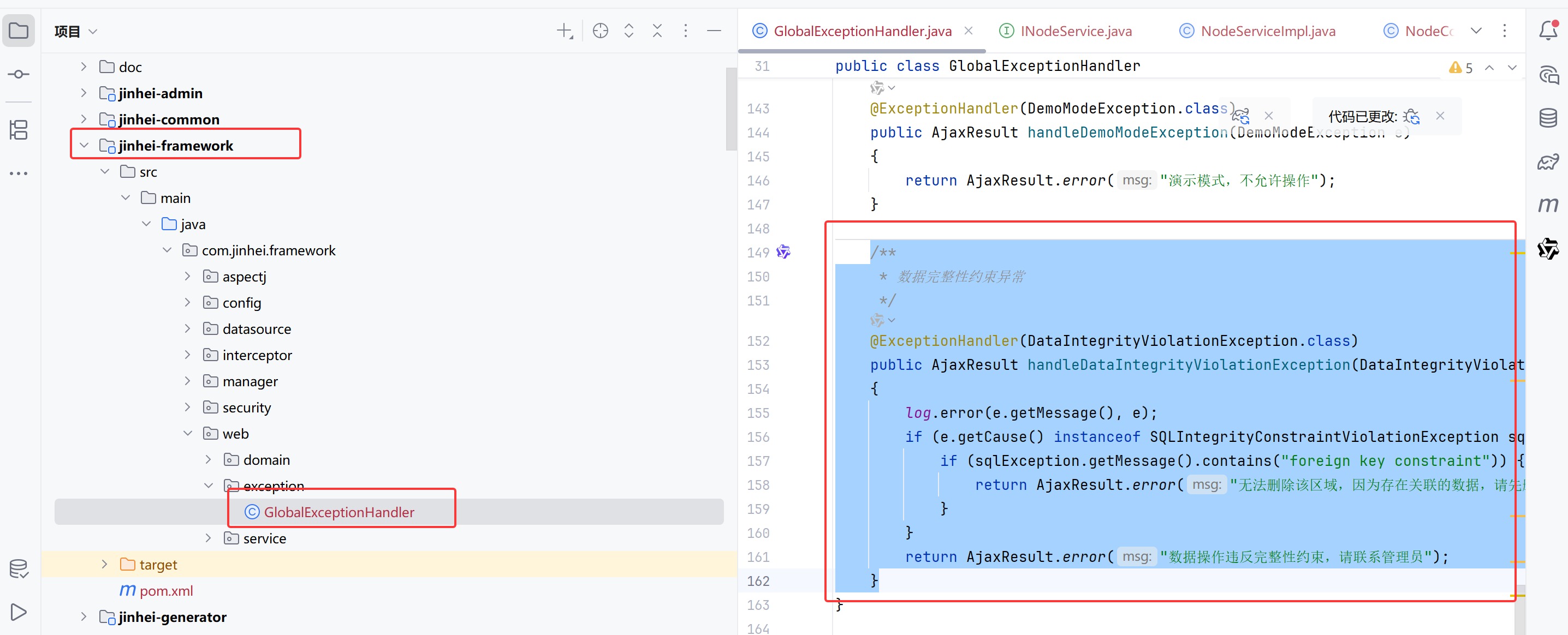Open the Structure tool window icon
The image size is (1568, 635).
(x=18, y=129)
